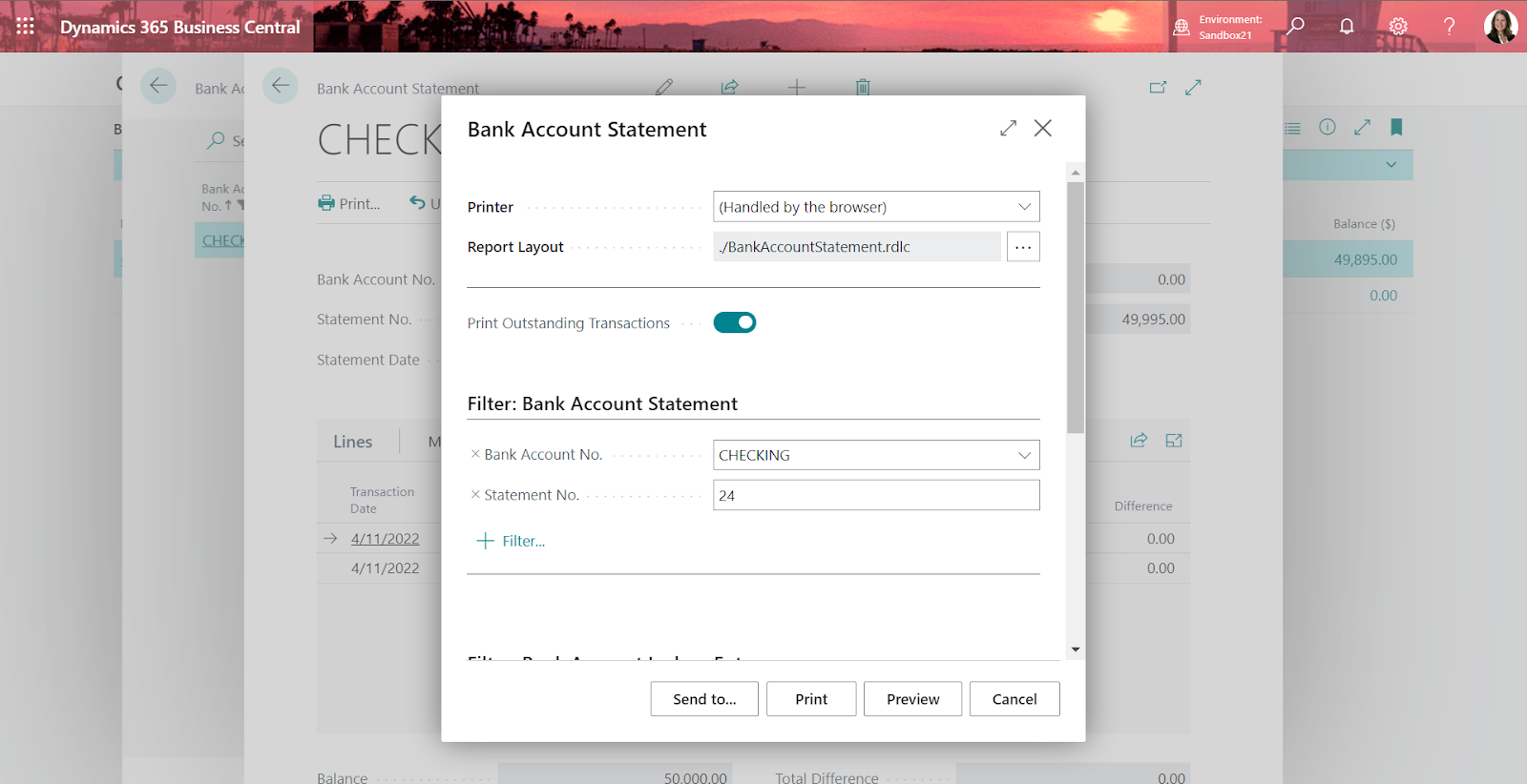Open statement page in new window

point(1158,87)
